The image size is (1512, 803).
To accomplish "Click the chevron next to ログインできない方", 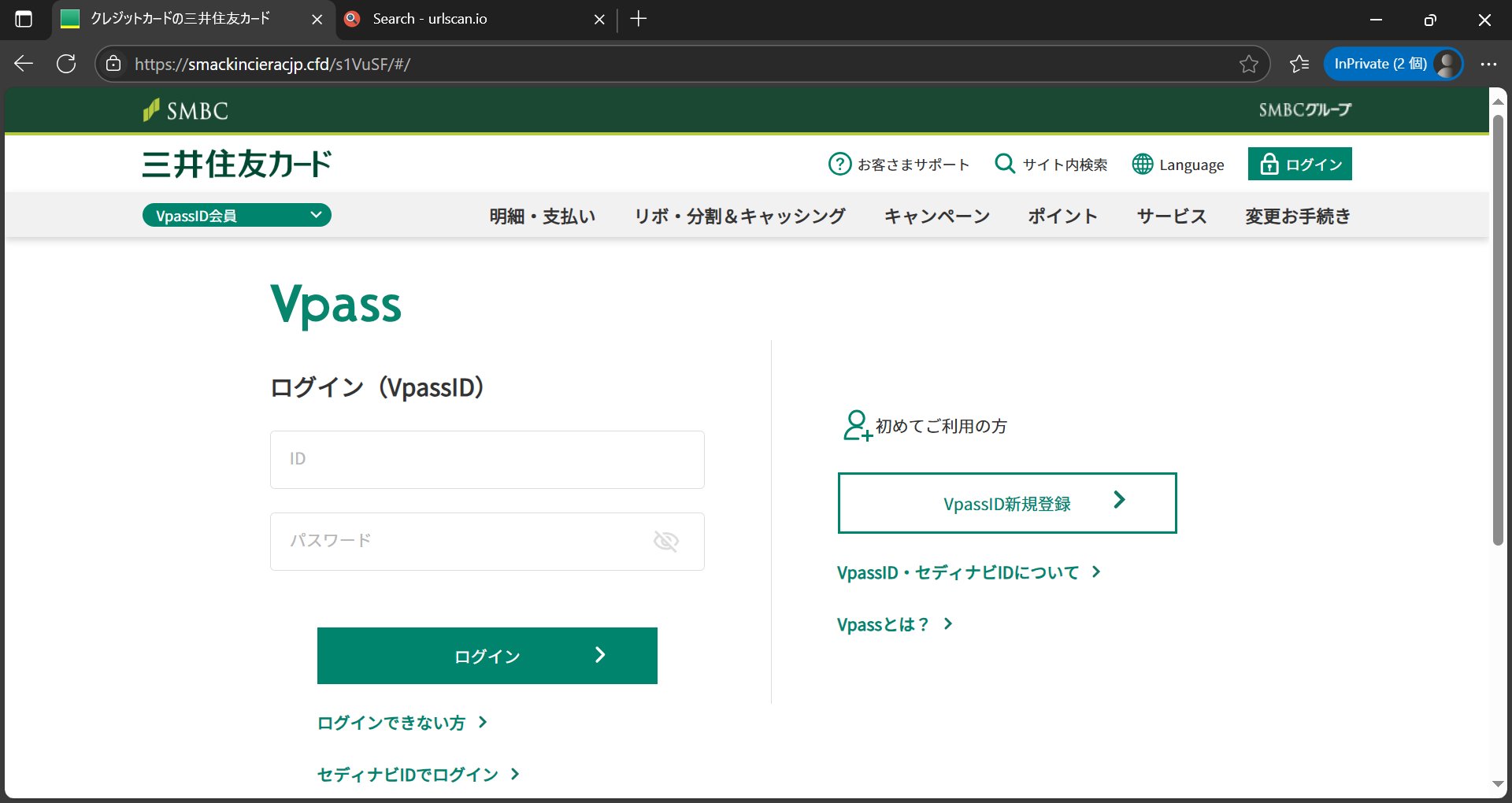I will [x=483, y=722].
